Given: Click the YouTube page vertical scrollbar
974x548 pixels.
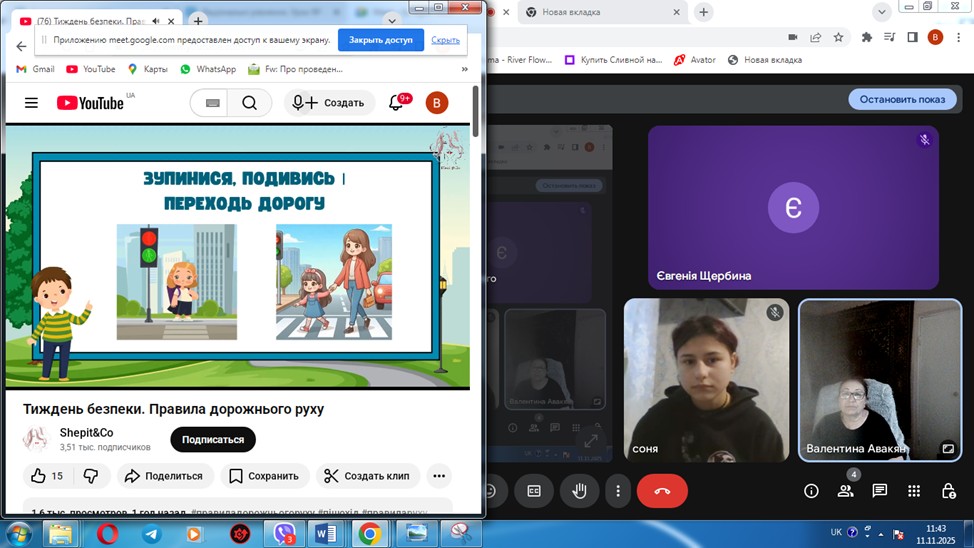Looking at the screenshot, I should [475, 110].
